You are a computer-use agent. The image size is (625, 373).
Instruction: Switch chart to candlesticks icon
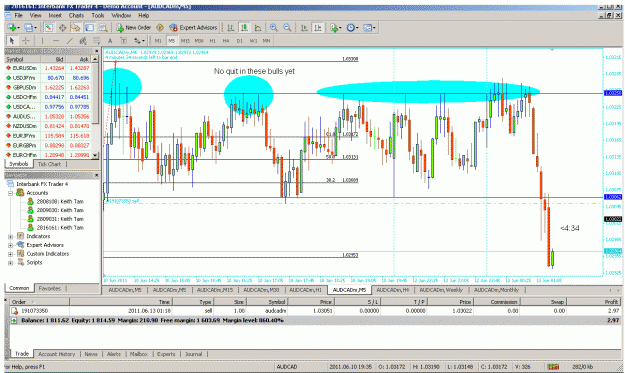coord(244,27)
